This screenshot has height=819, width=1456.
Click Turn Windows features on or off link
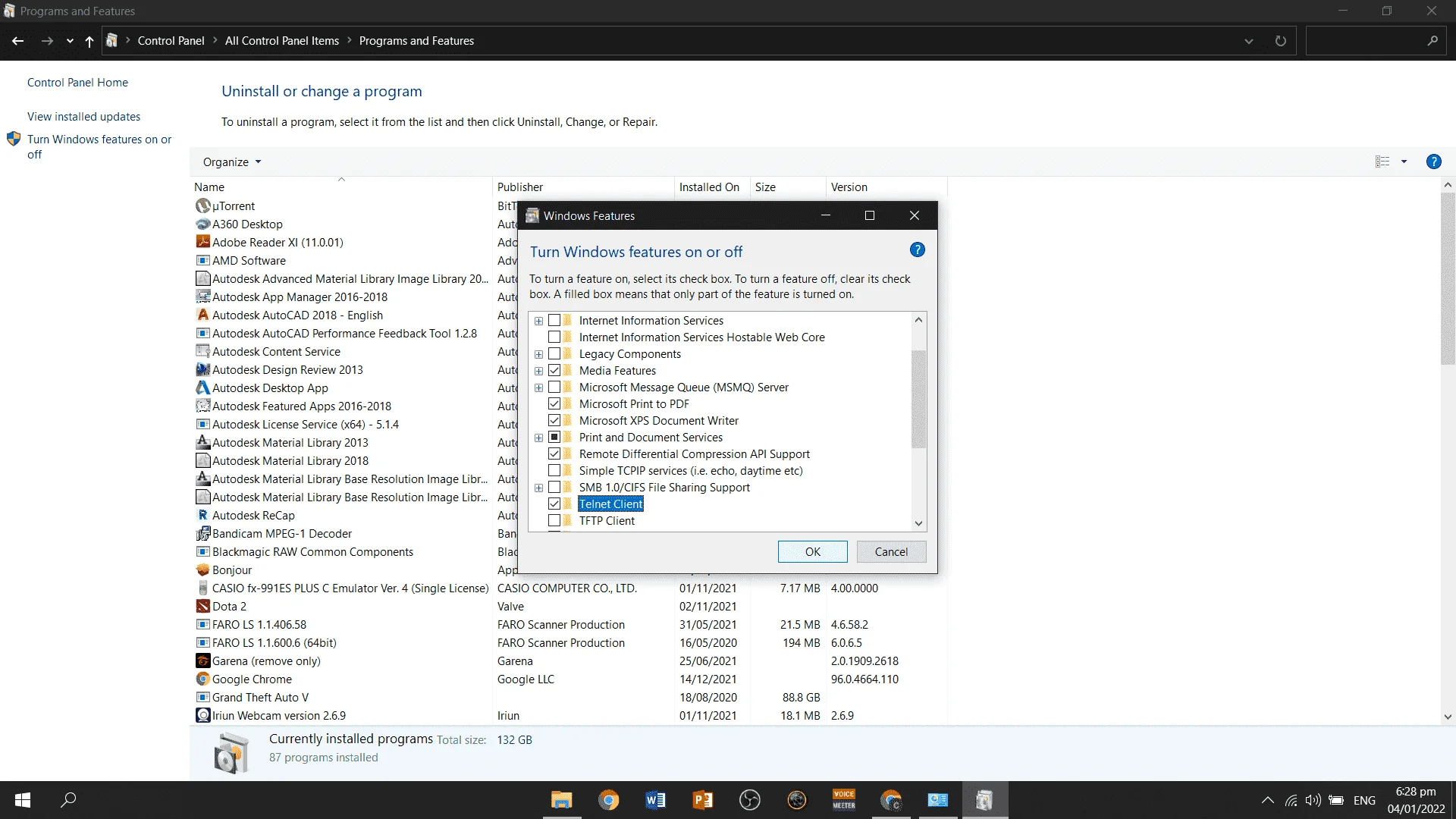coord(99,146)
